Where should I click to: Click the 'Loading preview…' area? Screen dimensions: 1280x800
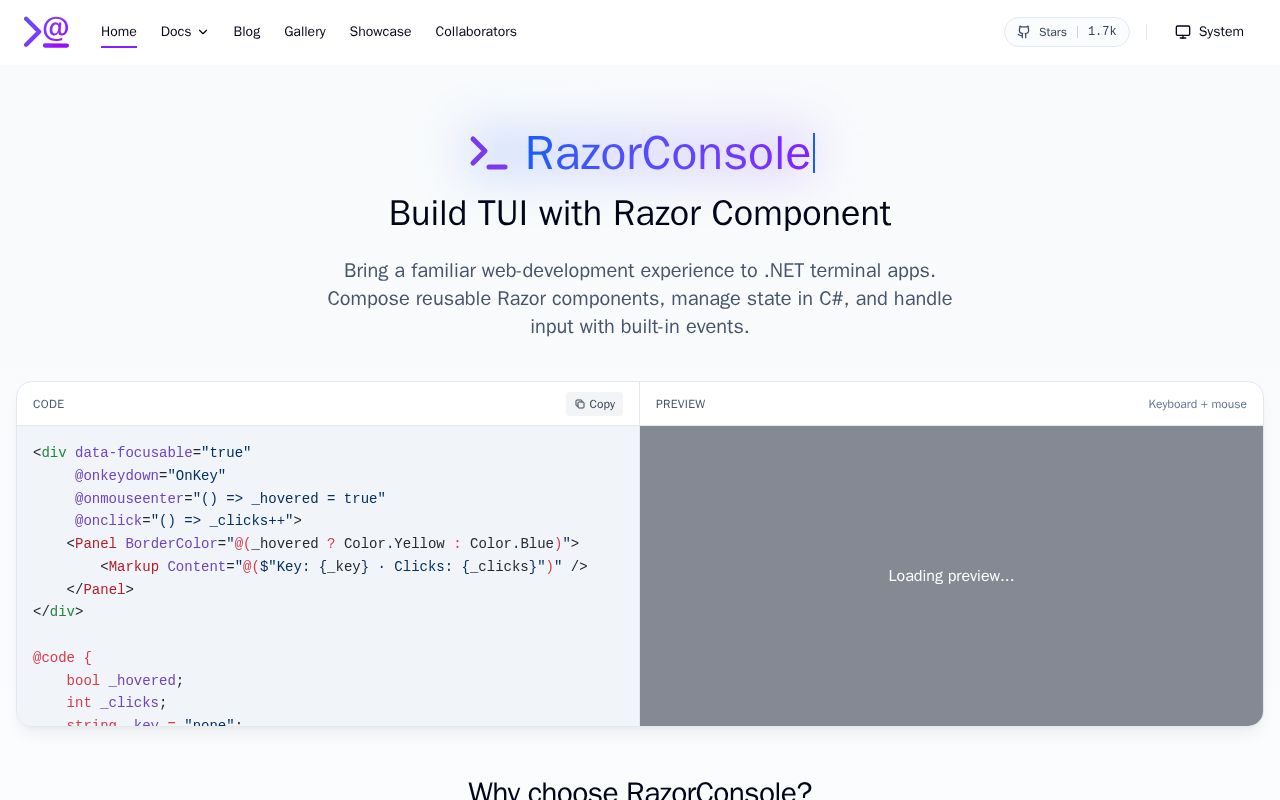951,576
